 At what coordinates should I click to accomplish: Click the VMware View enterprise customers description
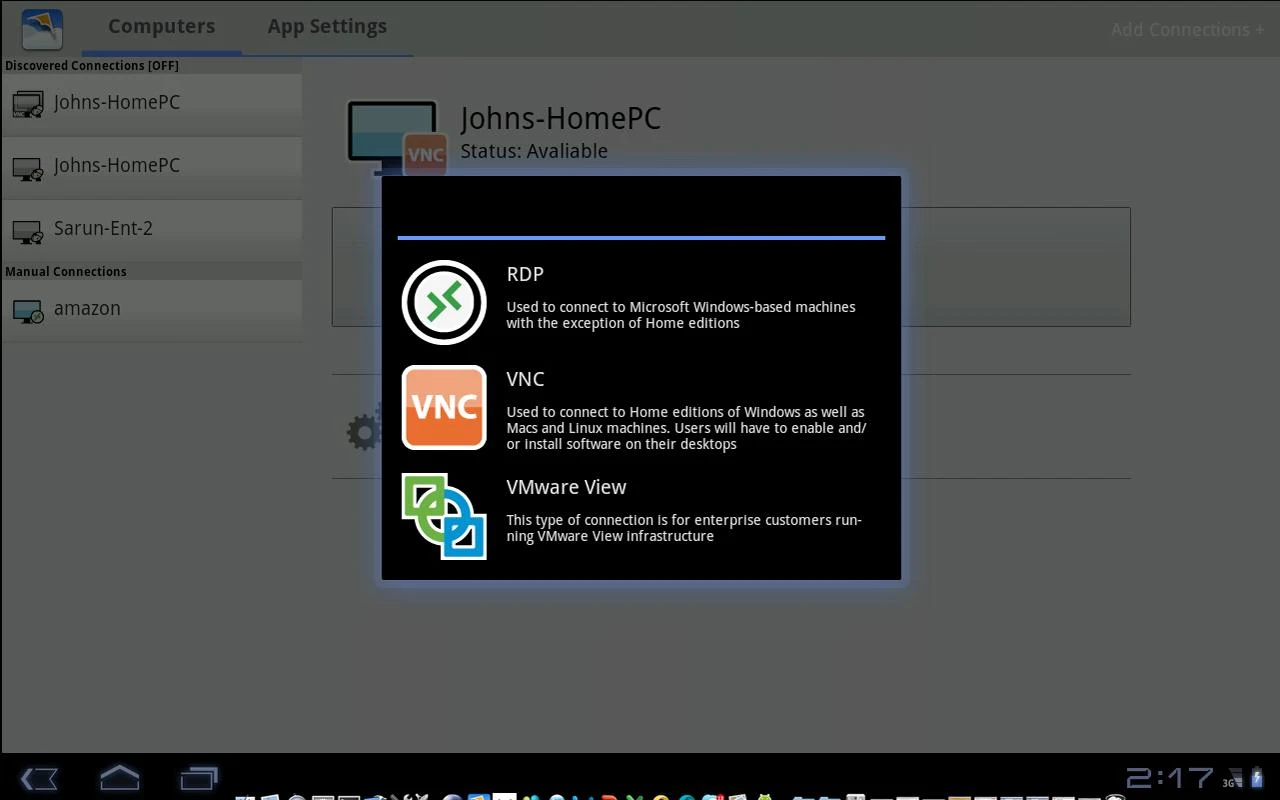pos(684,528)
